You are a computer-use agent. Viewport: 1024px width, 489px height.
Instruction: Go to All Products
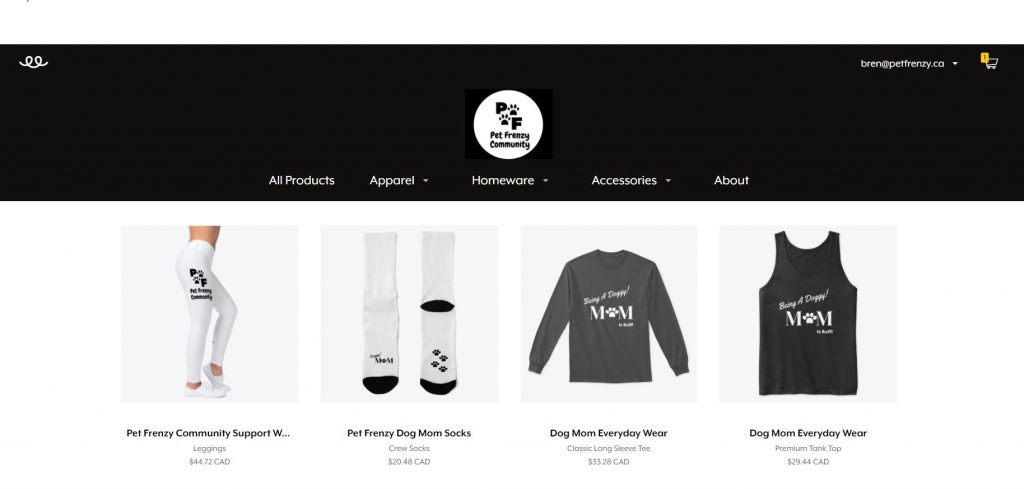point(302,180)
